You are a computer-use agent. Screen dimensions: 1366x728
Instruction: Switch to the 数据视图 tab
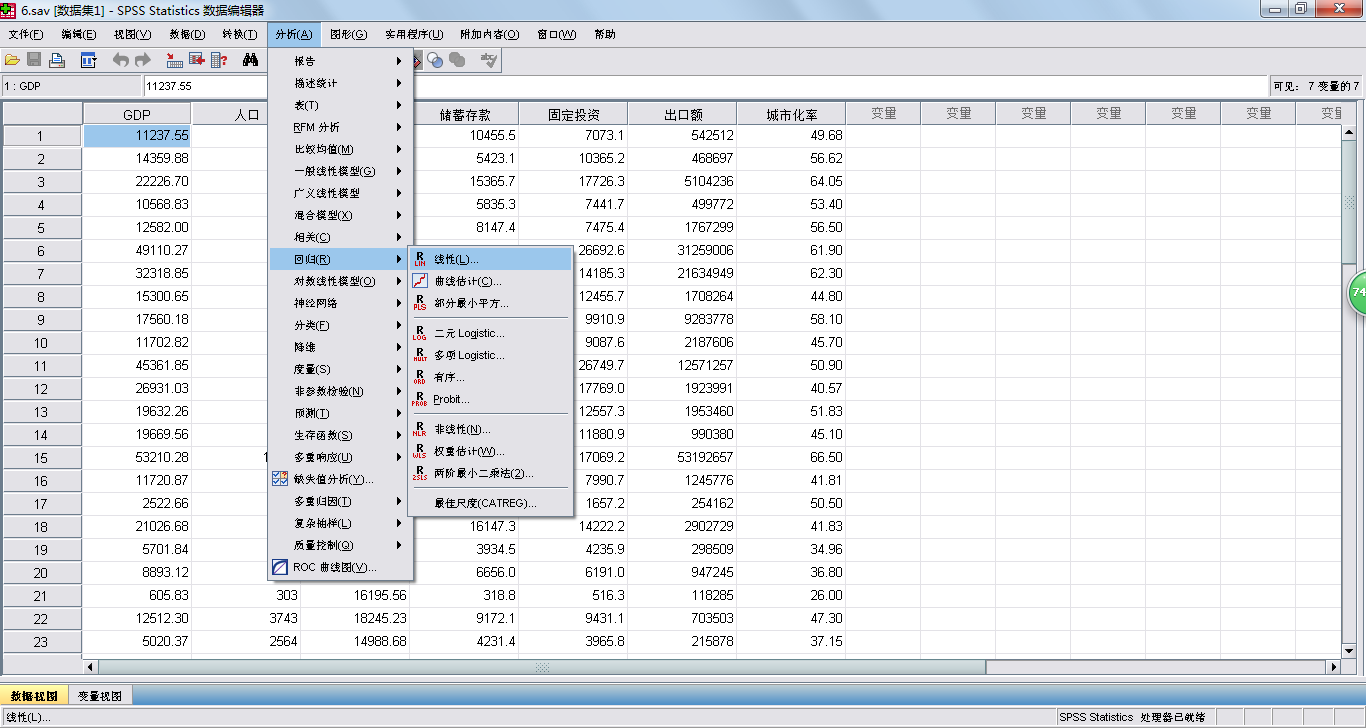pyautogui.click(x=34, y=696)
